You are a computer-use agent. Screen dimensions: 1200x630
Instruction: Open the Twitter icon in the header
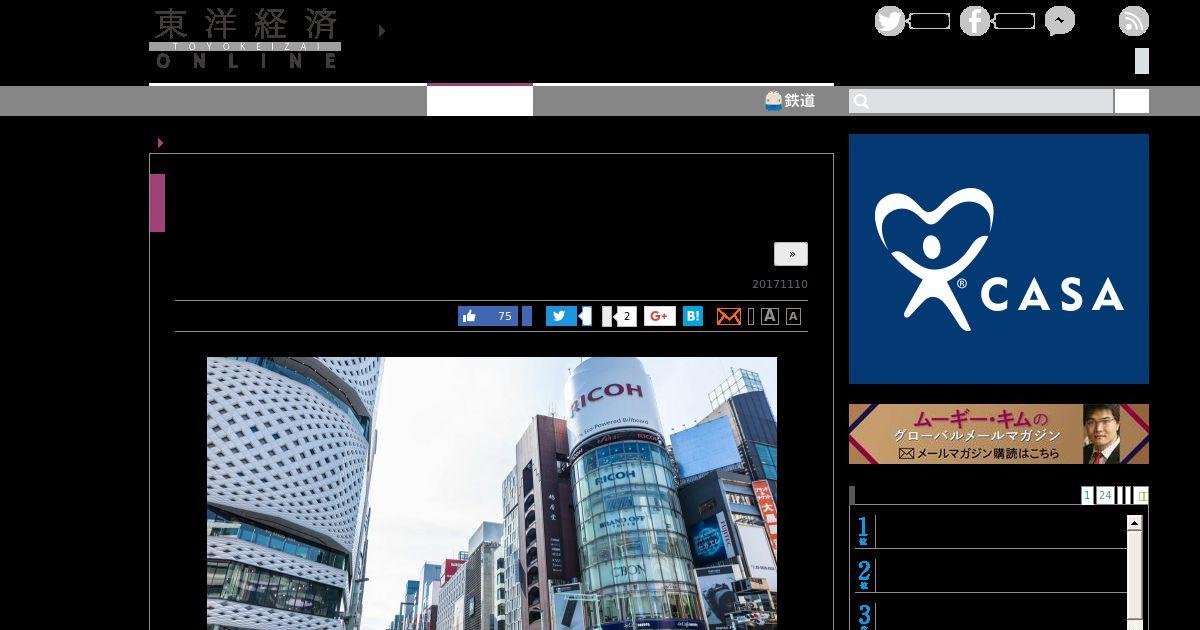click(x=889, y=21)
